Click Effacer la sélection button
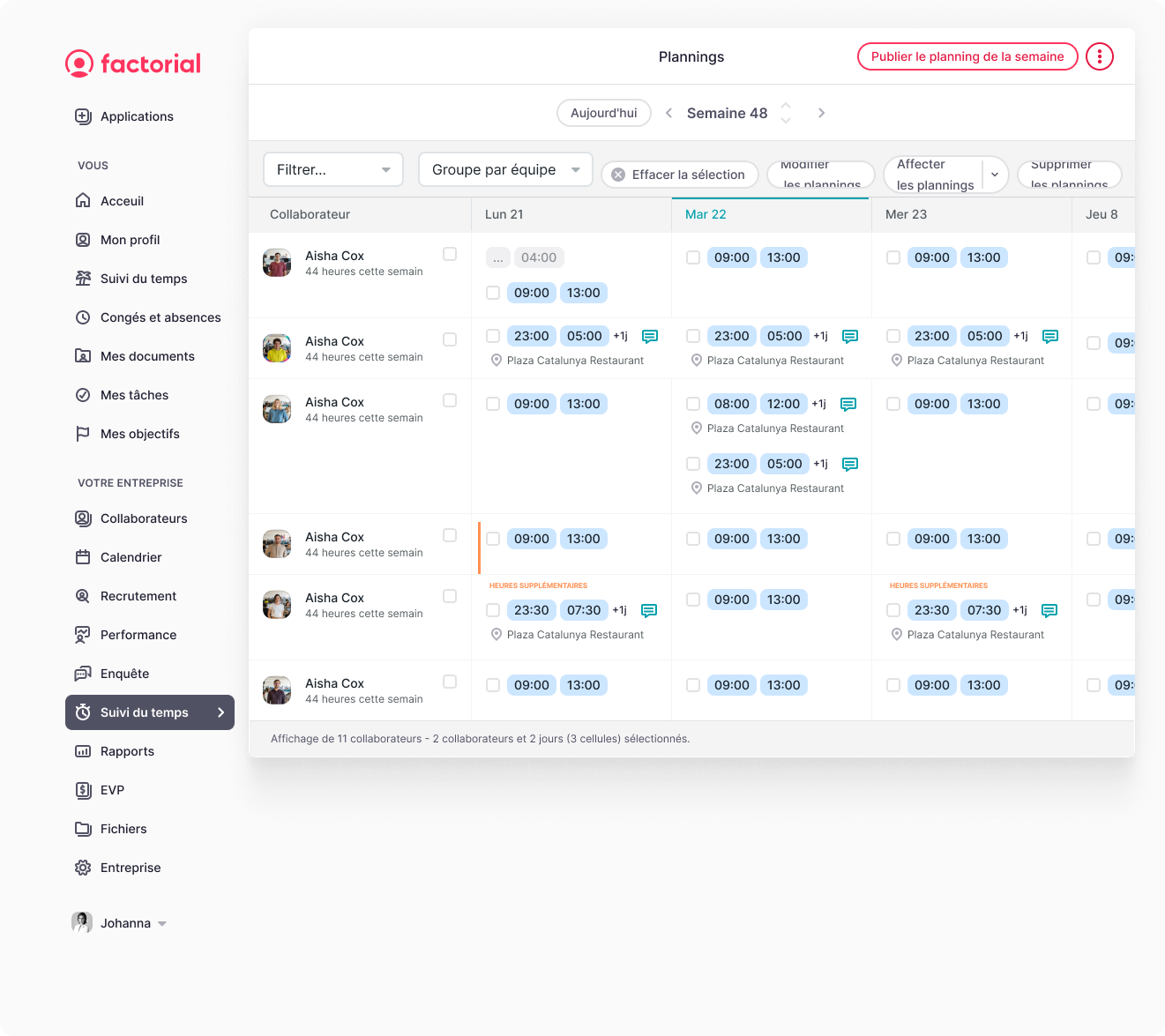 point(680,175)
